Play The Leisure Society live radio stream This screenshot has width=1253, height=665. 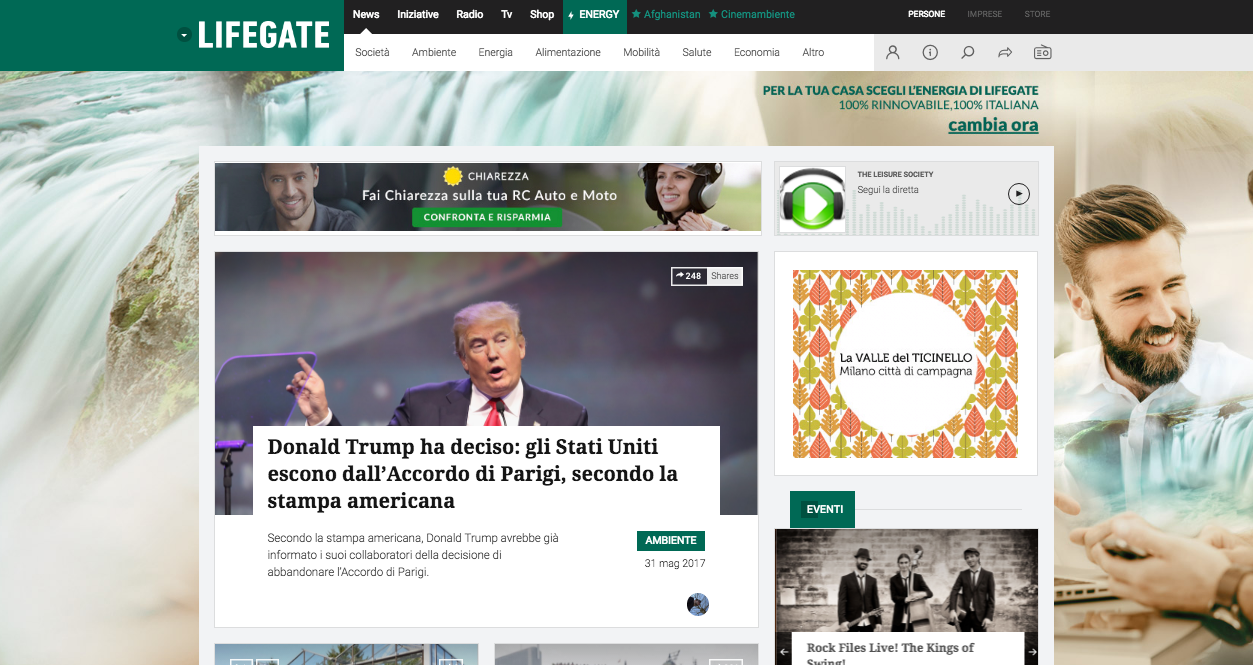pos(1019,194)
